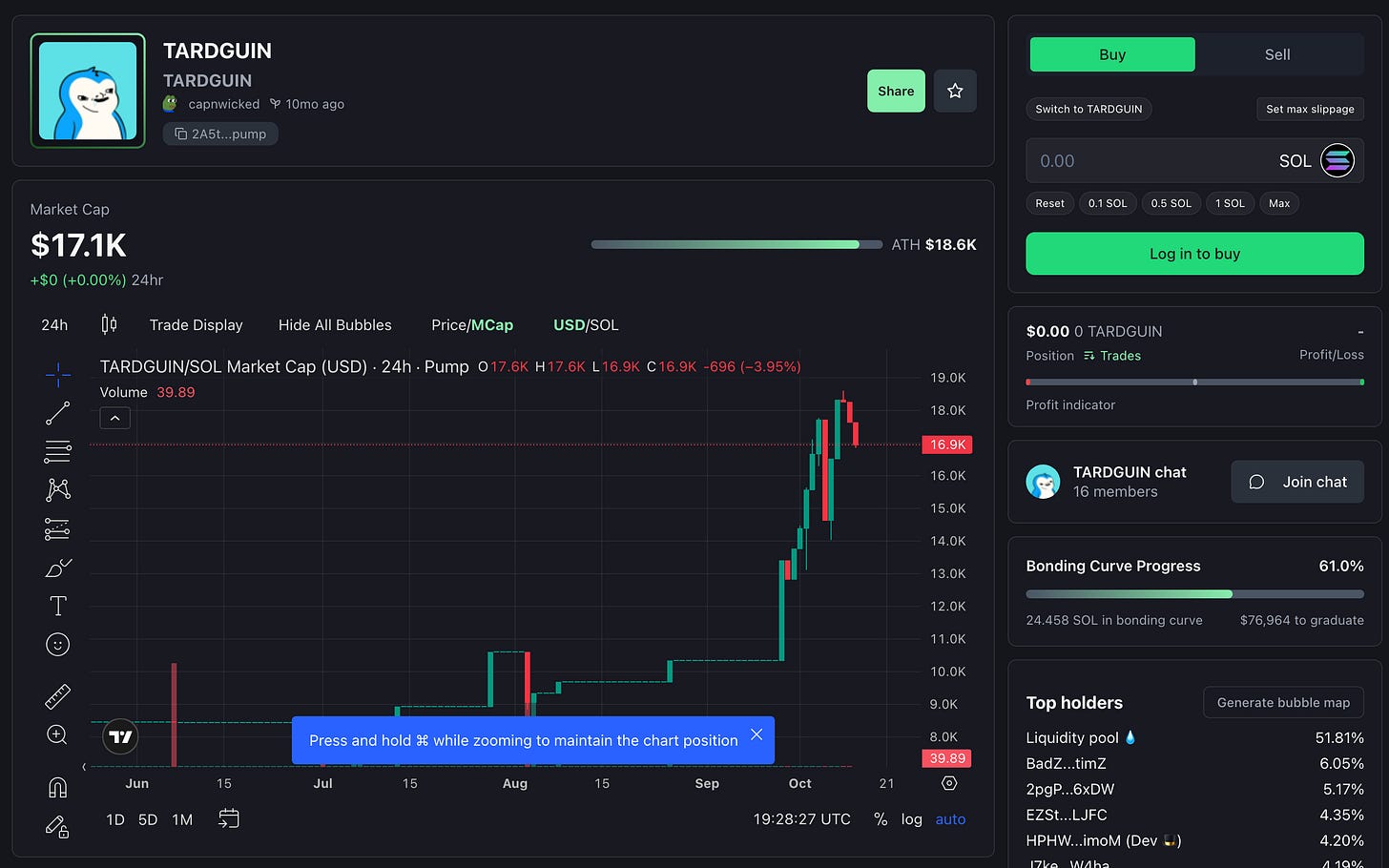Open the Fibonacci retracement tool

coord(58,451)
